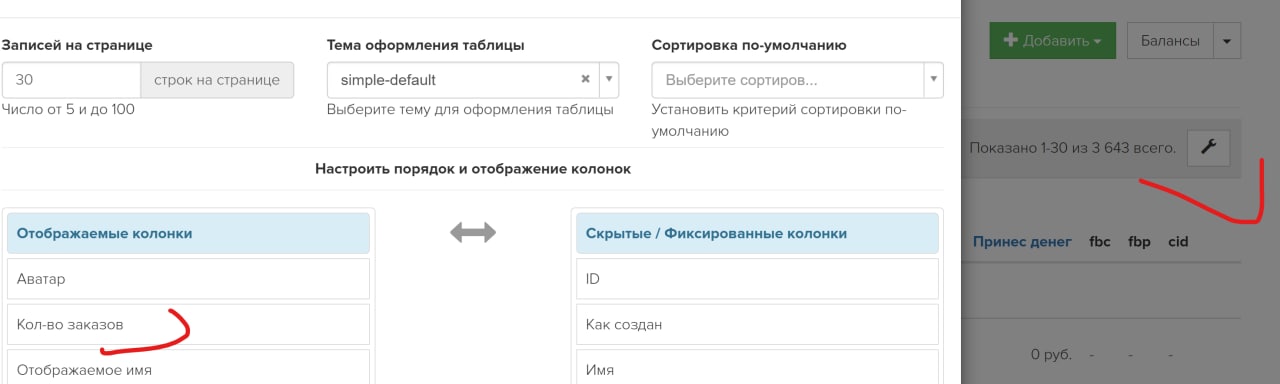Click the fbc column header
The image size is (1280, 384).
tap(1100, 241)
